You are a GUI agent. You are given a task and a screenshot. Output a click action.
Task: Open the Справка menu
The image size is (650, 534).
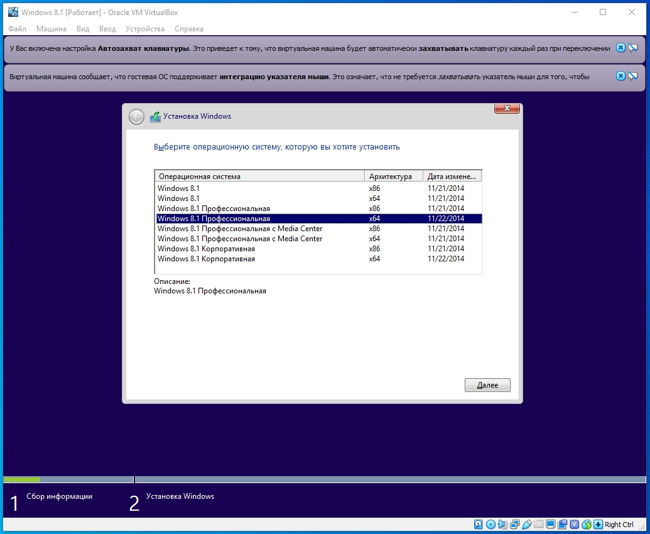(x=189, y=29)
